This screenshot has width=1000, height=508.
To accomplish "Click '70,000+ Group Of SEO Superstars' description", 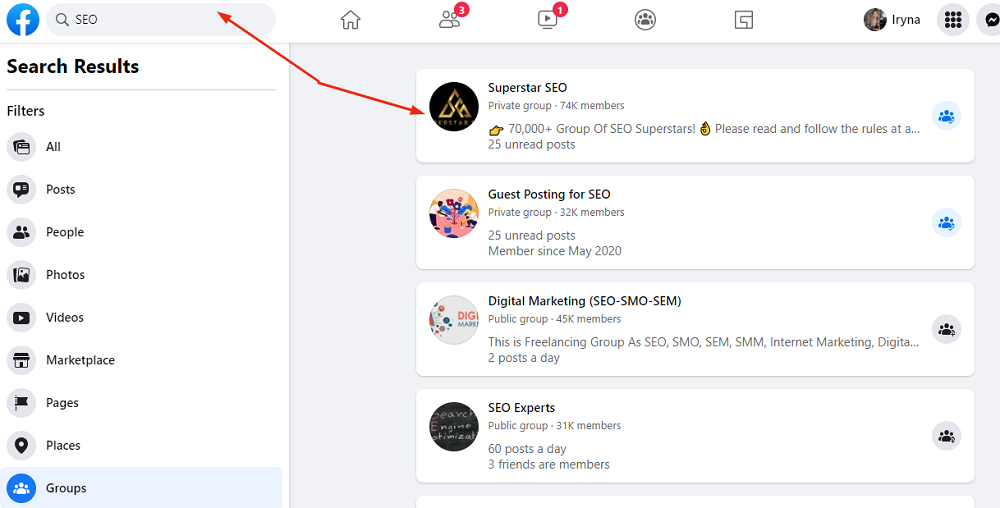I will [x=704, y=129].
